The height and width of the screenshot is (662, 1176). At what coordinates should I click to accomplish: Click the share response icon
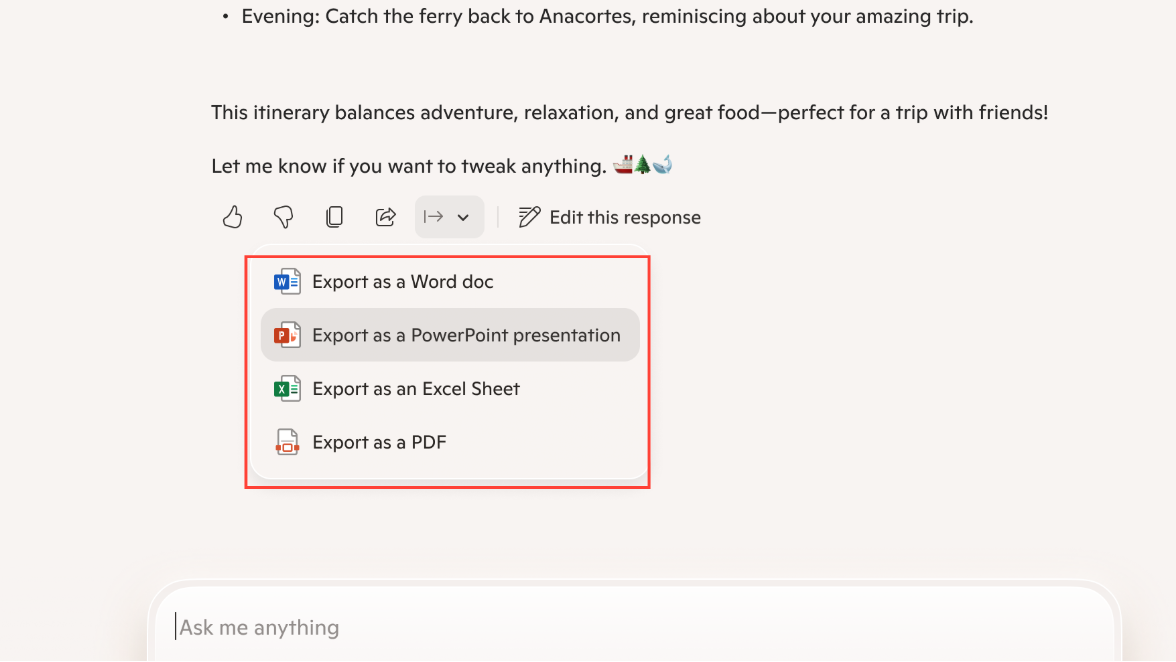click(x=385, y=217)
